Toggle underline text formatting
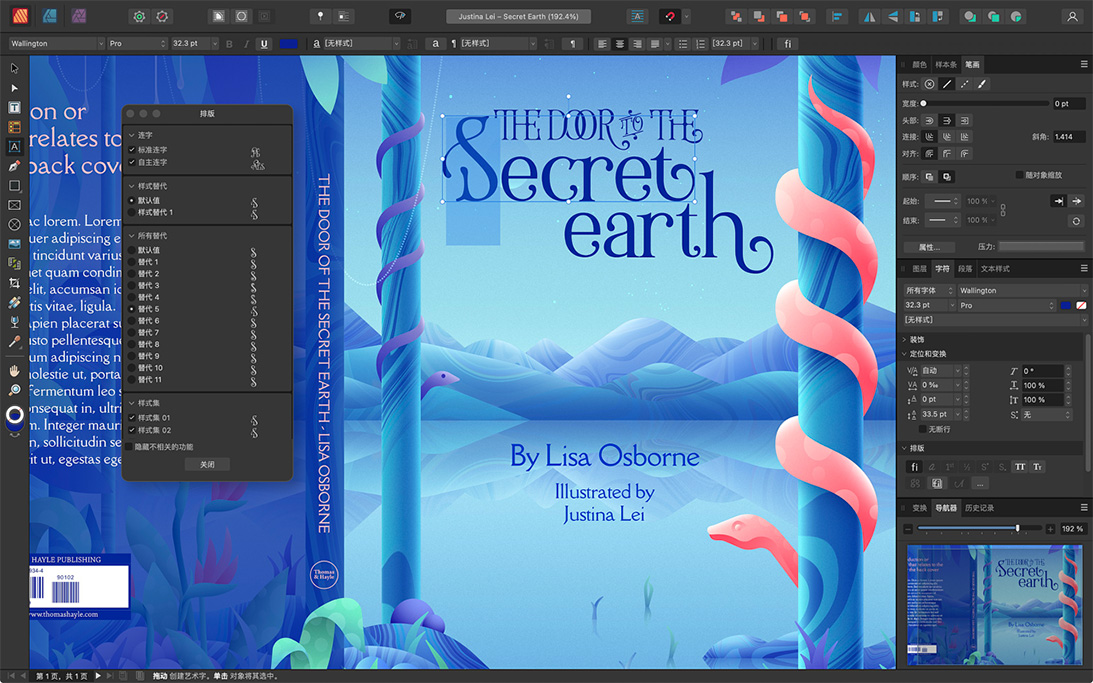 point(264,44)
